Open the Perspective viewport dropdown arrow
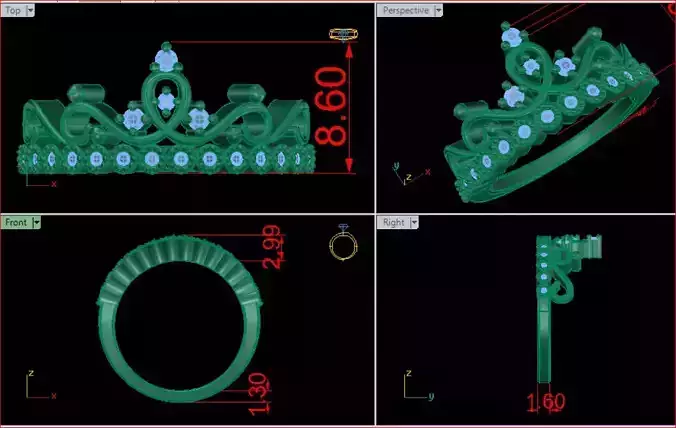676x428 pixels. 438,10
